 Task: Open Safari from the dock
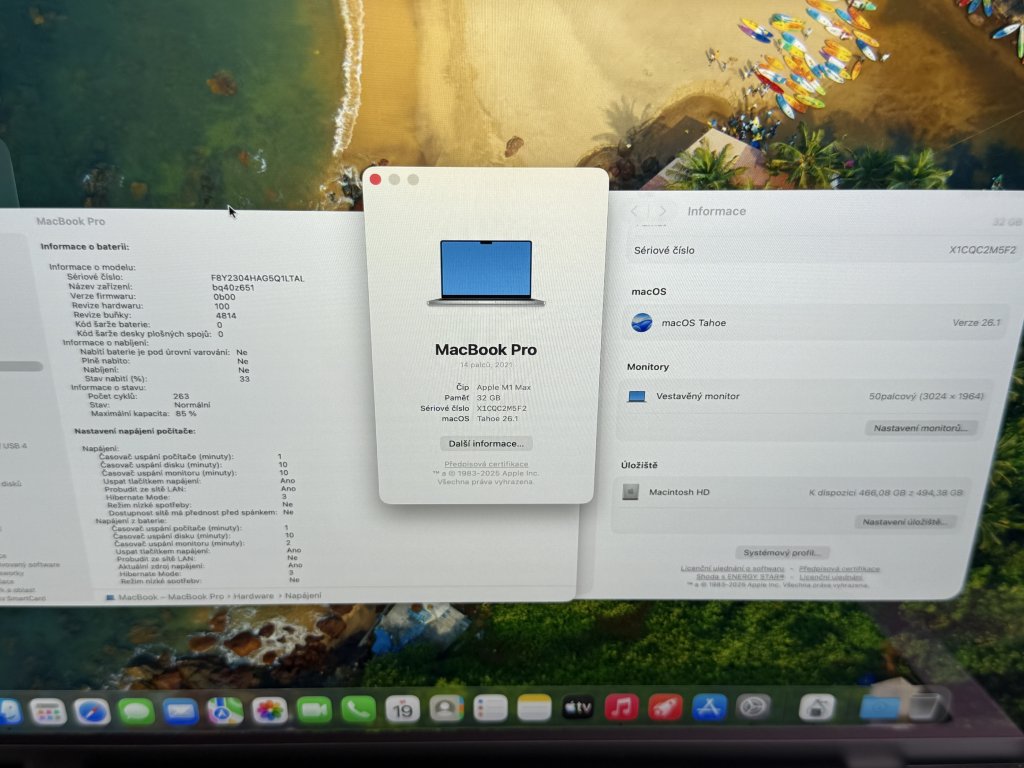click(x=92, y=711)
